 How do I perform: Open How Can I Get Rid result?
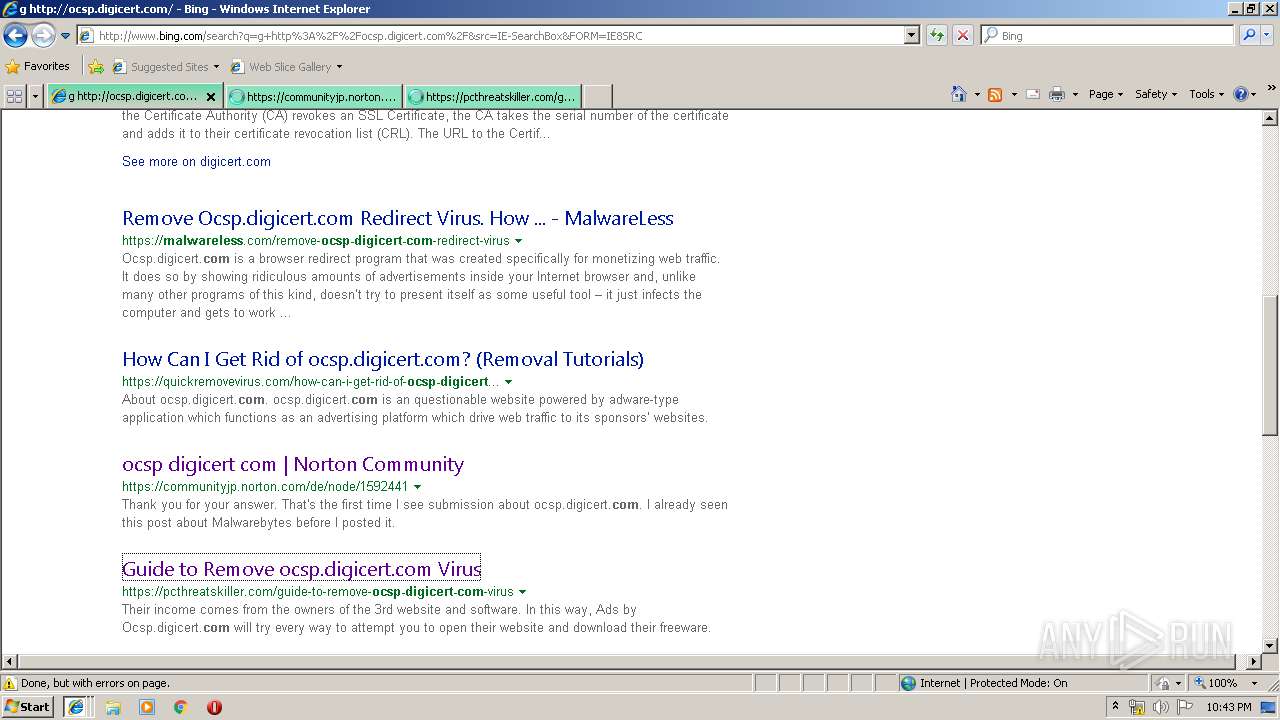pyautogui.click(x=383, y=359)
